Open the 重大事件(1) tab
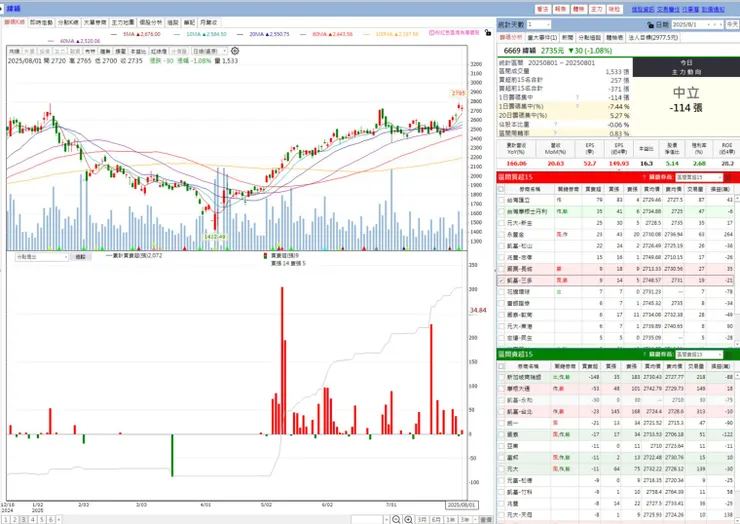Viewport: 740px width, 524px height. click(542, 37)
